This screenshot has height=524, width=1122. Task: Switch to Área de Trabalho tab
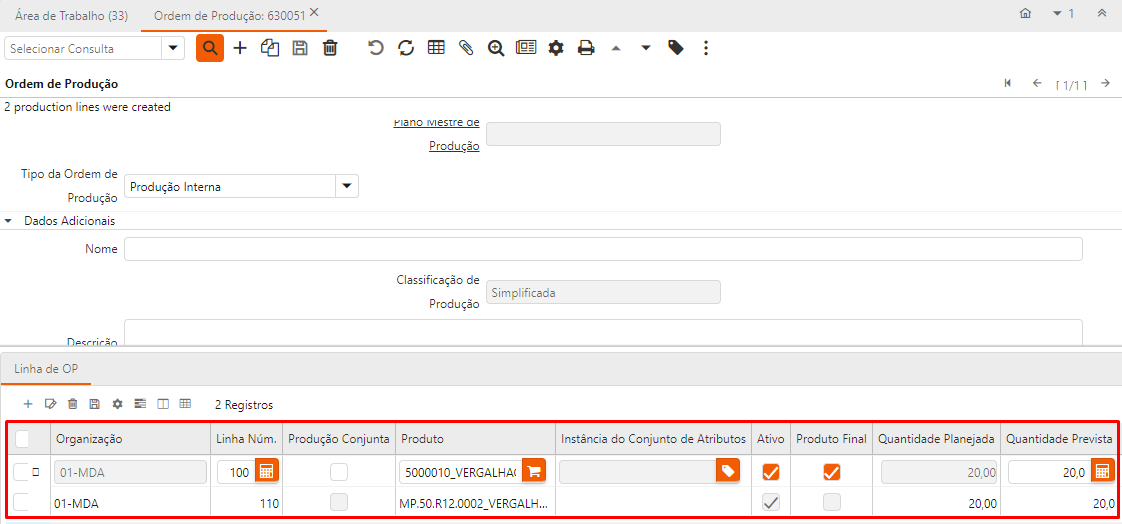click(71, 15)
